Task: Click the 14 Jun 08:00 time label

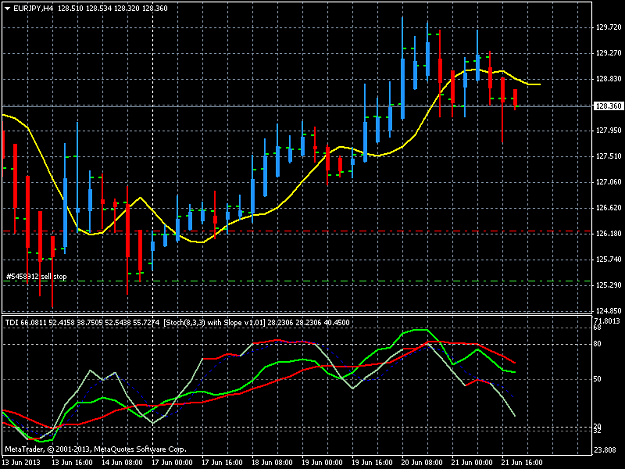Action: point(122,463)
